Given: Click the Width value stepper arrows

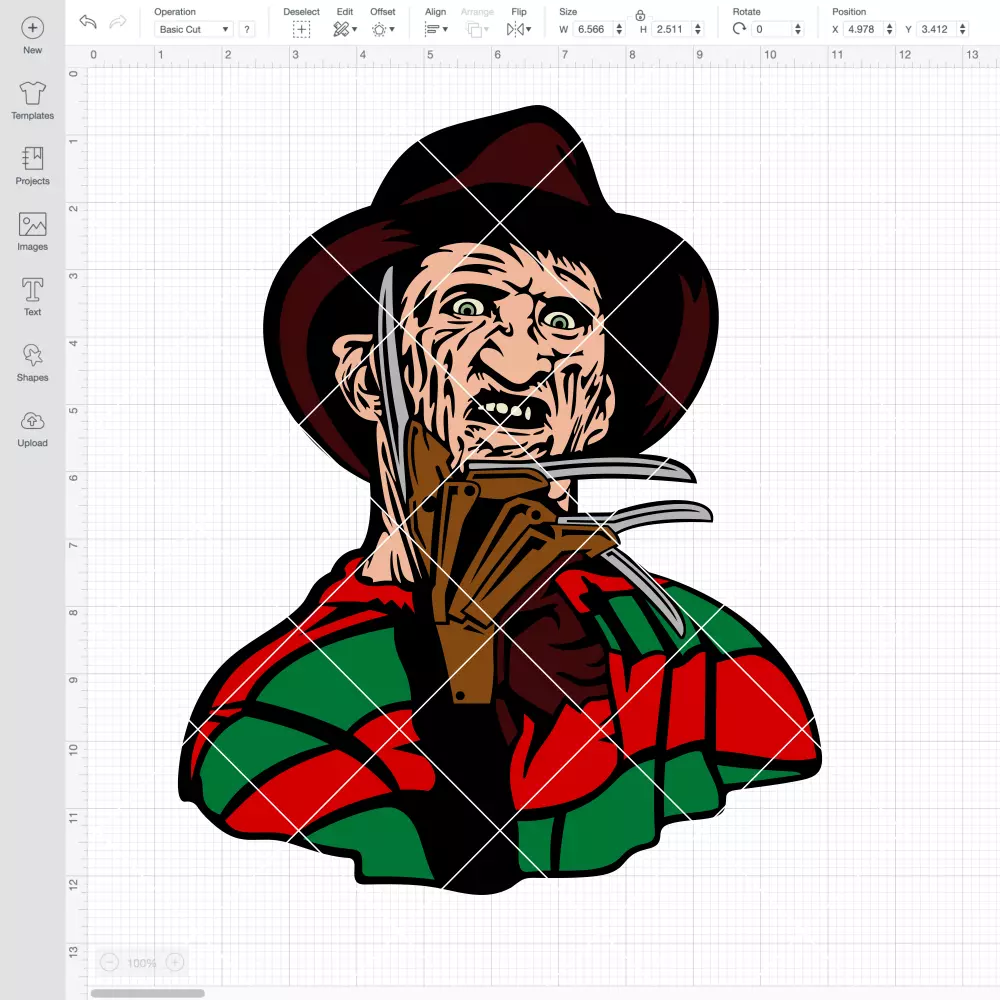Looking at the screenshot, I should click(x=619, y=29).
